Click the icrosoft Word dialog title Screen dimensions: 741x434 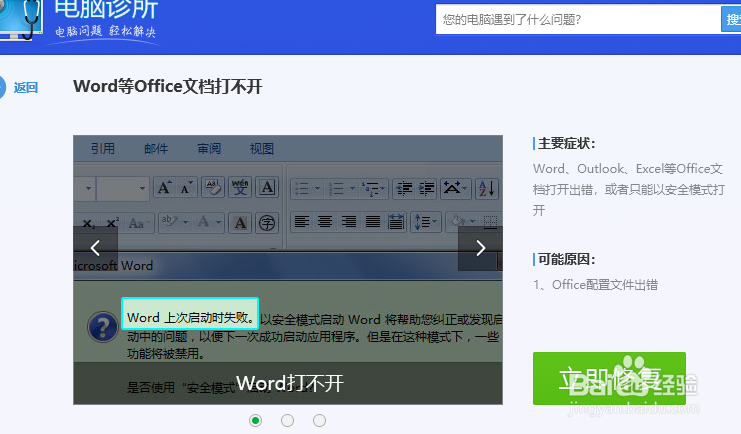pyautogui.click(x=113, y=266)
